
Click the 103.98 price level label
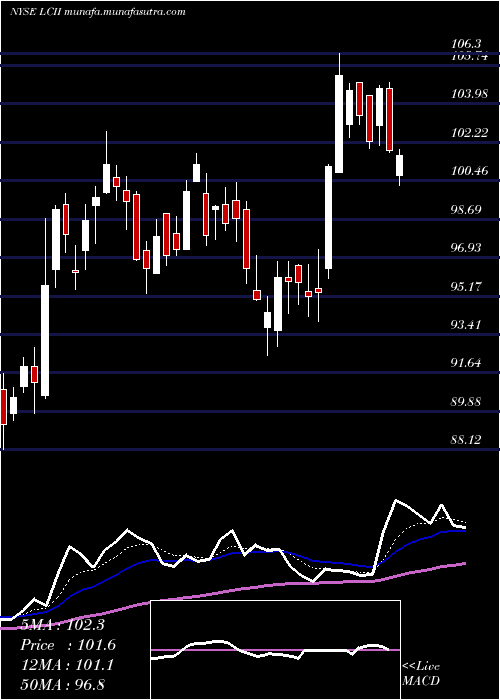470,94
